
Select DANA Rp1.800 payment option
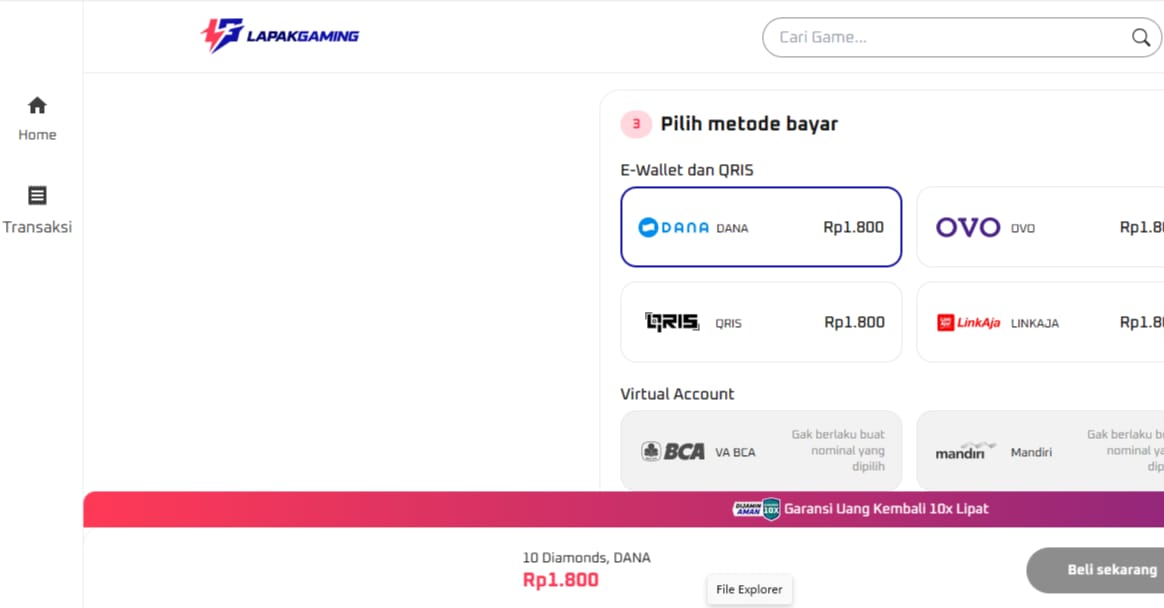click(x=761, y=227)
